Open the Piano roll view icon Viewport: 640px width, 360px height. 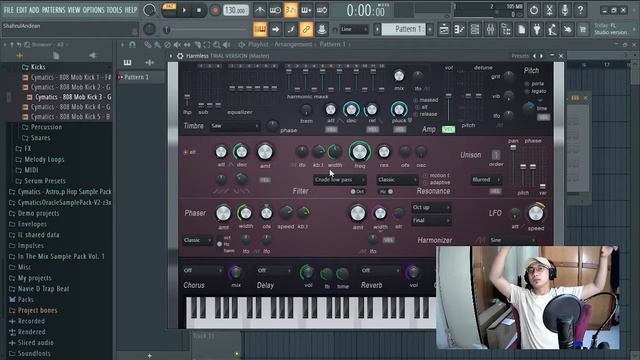[x=460, y=29]
